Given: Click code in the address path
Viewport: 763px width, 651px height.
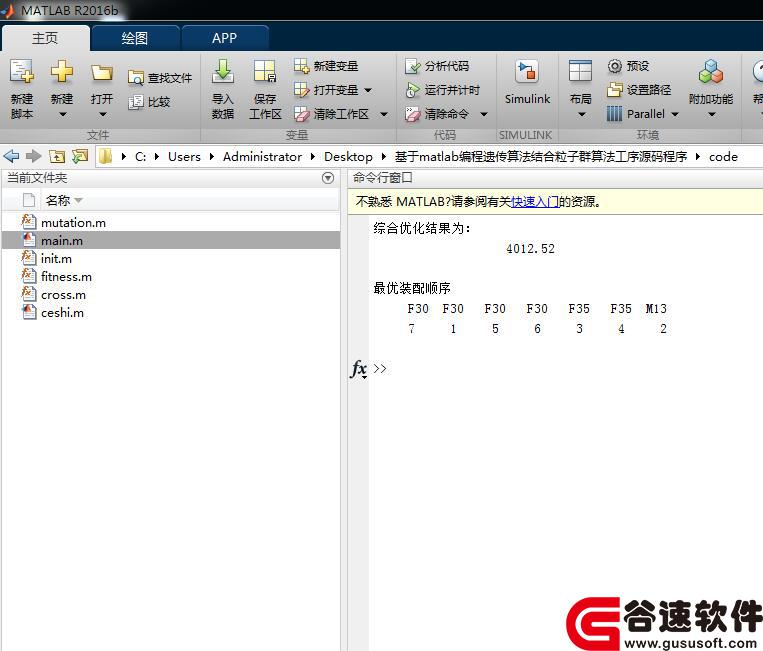Looking at the screenshot, I should click(723, 157).
